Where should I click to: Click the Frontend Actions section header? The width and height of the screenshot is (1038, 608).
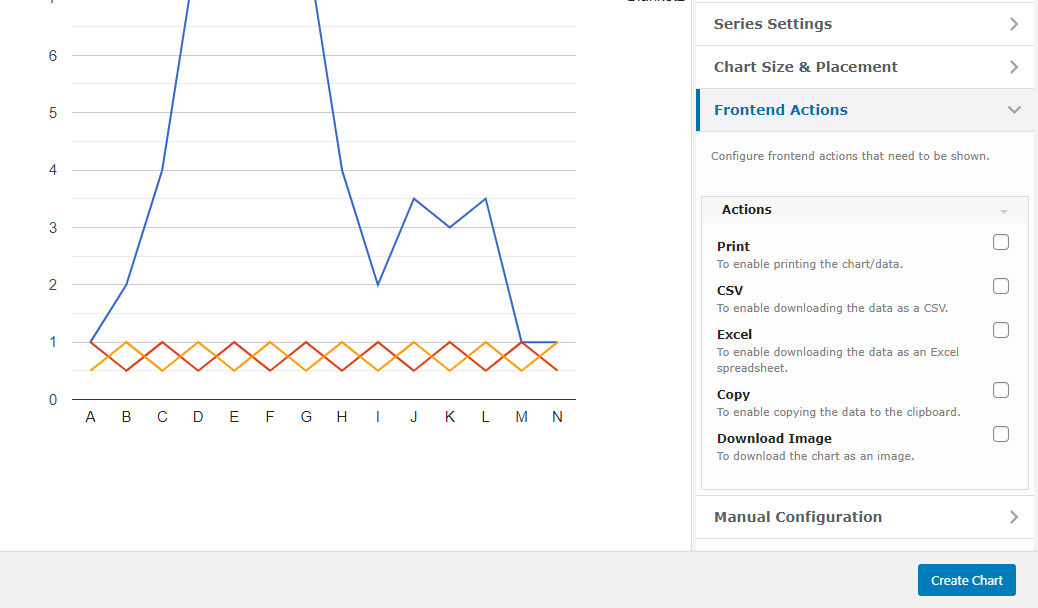[x=781, y=110]
